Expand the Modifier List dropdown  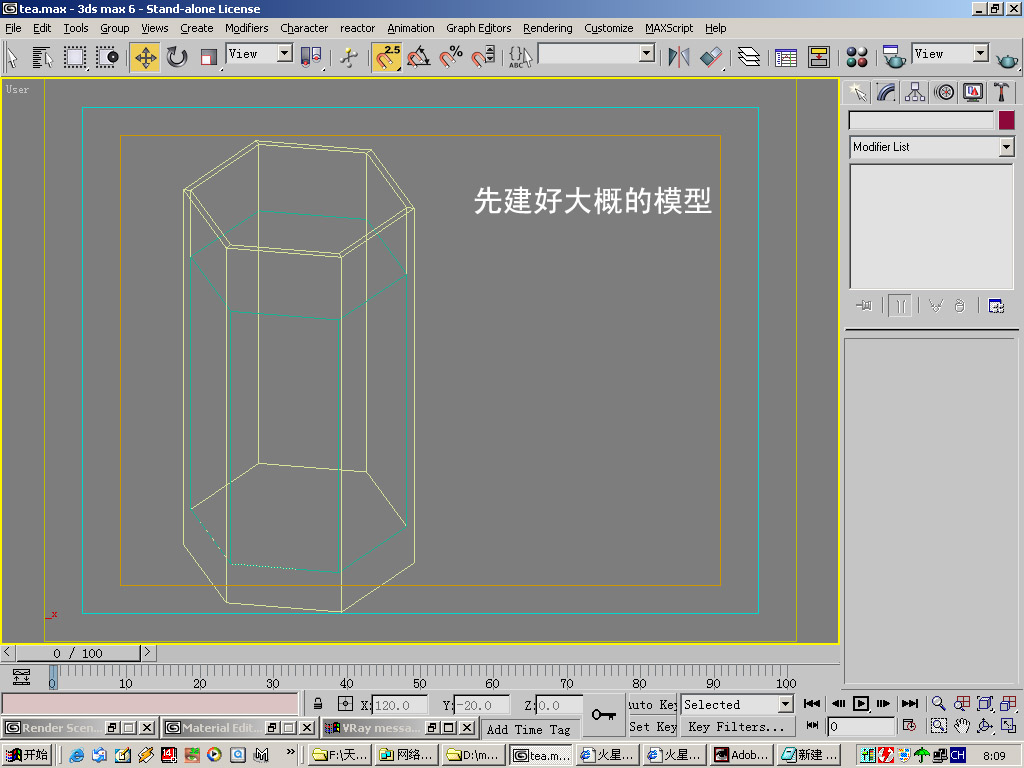click(1006, 147)
